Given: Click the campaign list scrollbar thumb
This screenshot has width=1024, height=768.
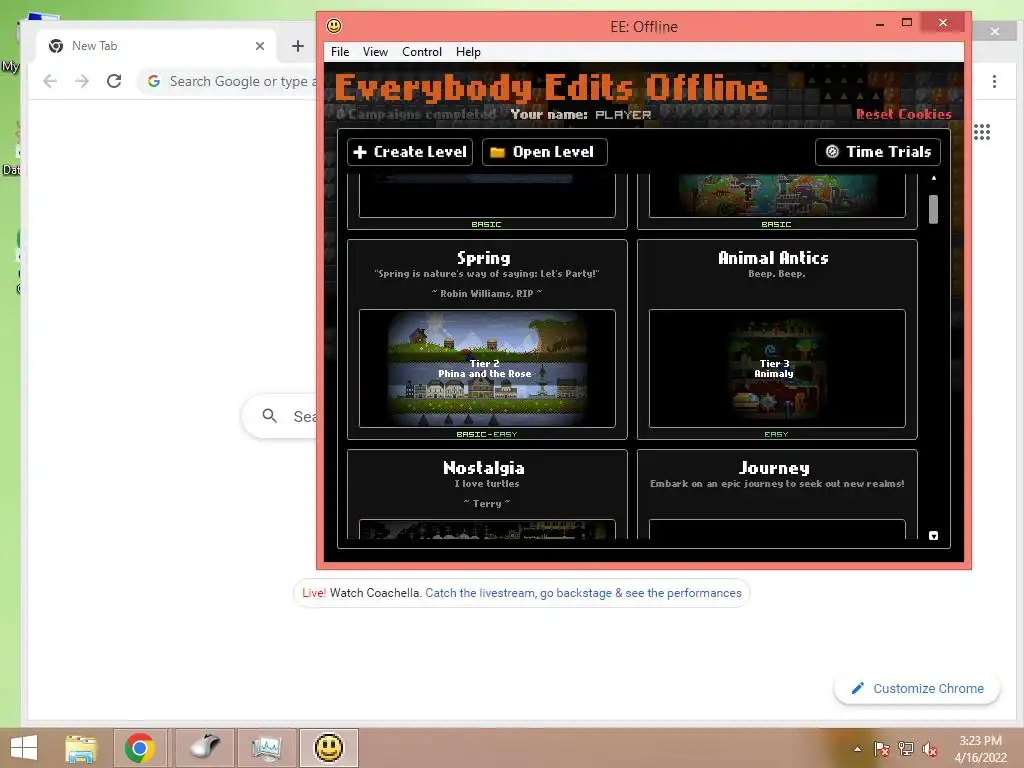Looking at the screenshot, I should (934, 209).
